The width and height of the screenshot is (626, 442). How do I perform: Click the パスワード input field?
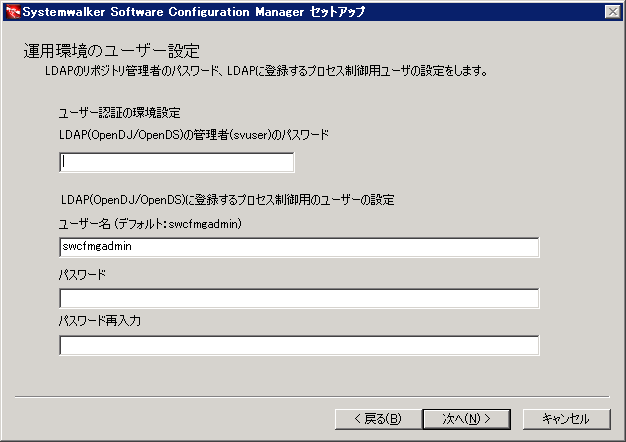(x=299, y=298)
